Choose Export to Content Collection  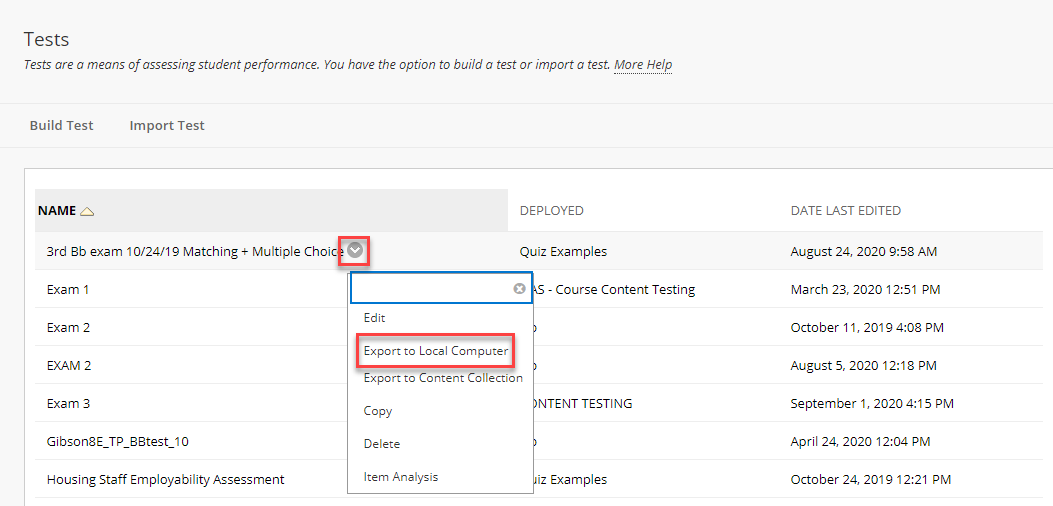coord(443,378)
